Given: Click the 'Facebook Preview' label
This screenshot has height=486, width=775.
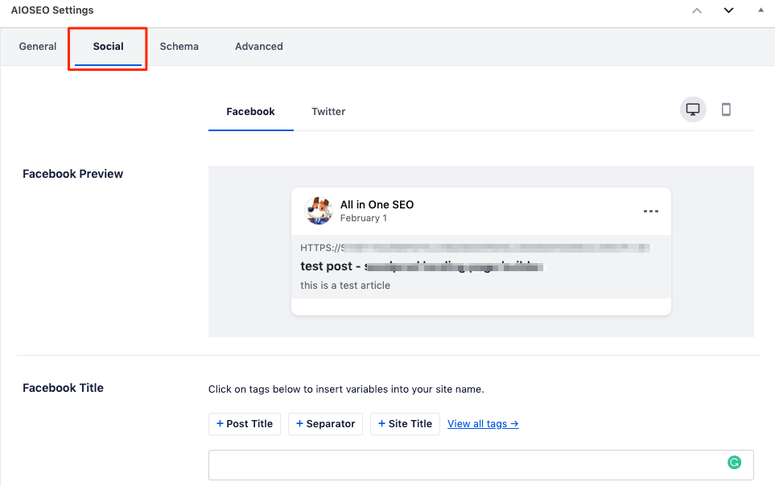Looking at the screenshot, I should 73,174.
